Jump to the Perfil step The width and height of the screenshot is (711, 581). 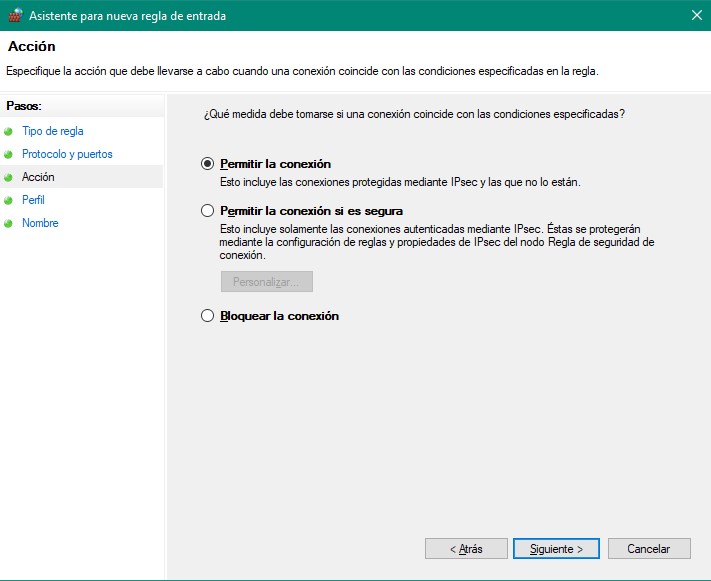click(x=33, y=200)
